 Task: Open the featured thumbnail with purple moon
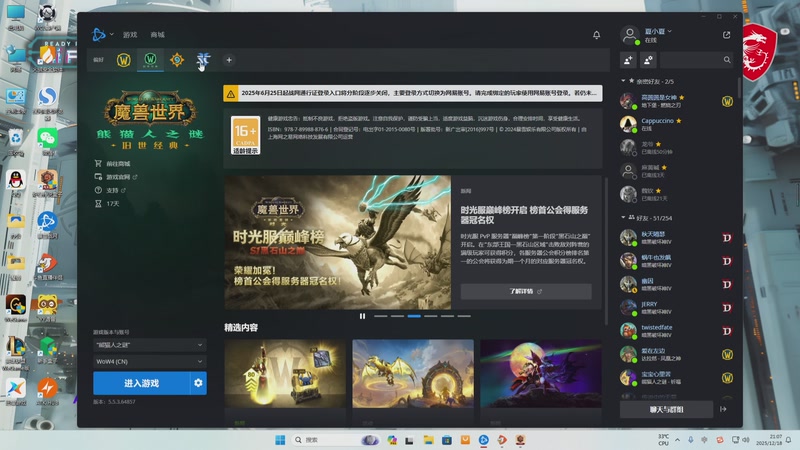pos(541,374)
